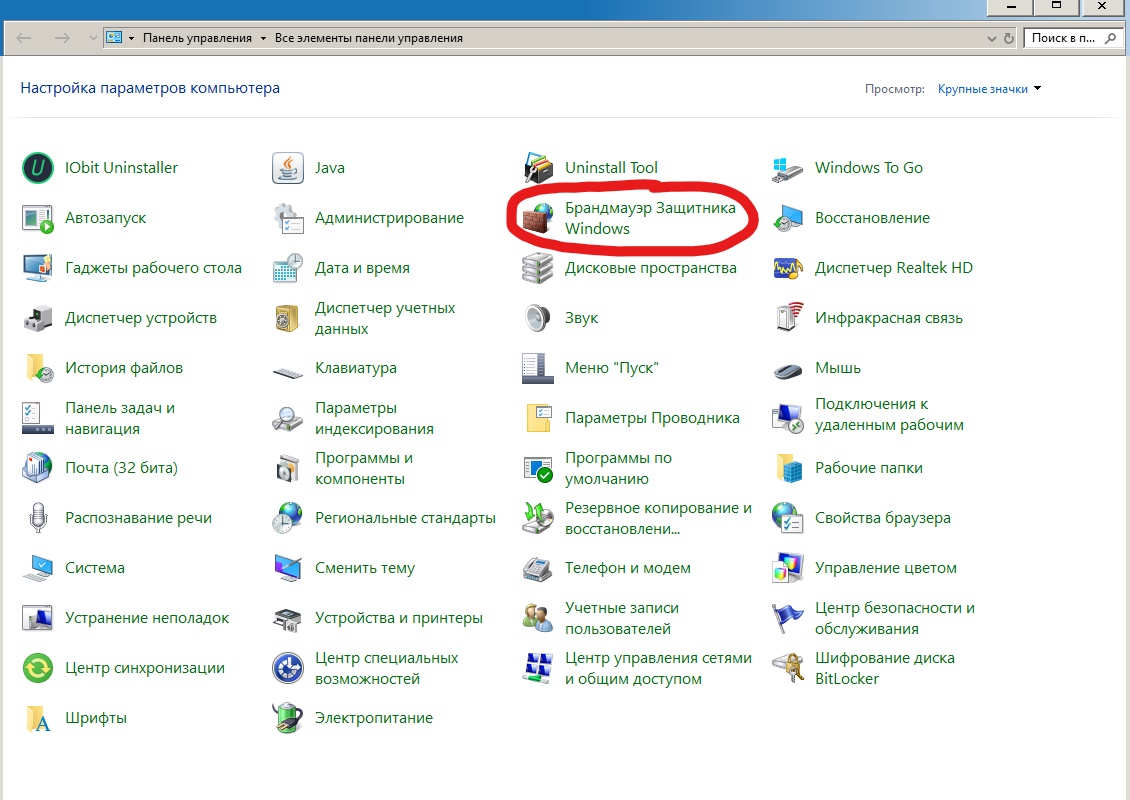The image size is (1130, 800).
Task: Open the Администрирование icon
Action: pos(288,218)
